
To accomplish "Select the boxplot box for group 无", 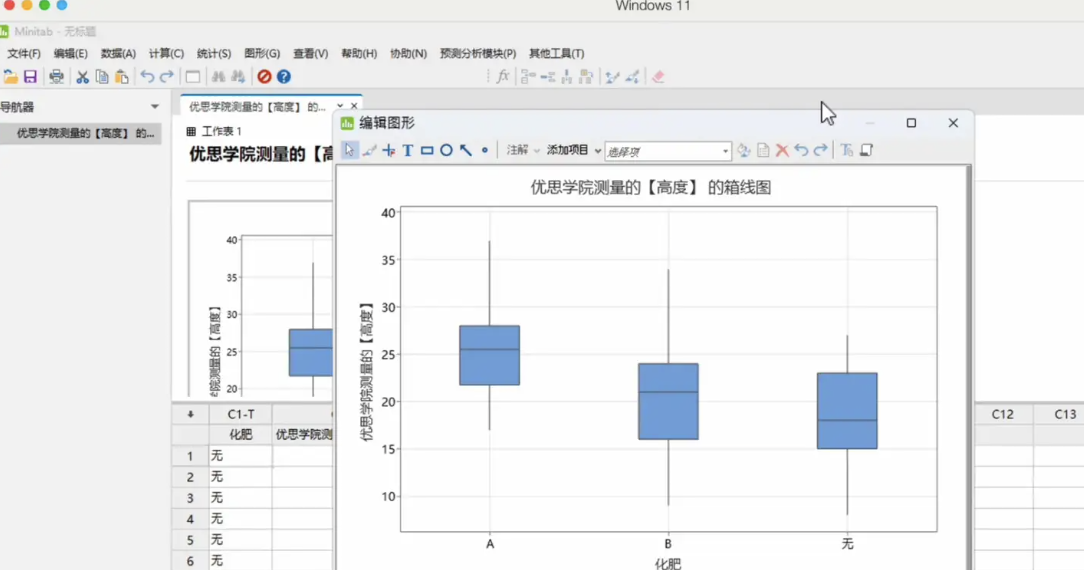I will pyautogui.click(x=847, y=411).
